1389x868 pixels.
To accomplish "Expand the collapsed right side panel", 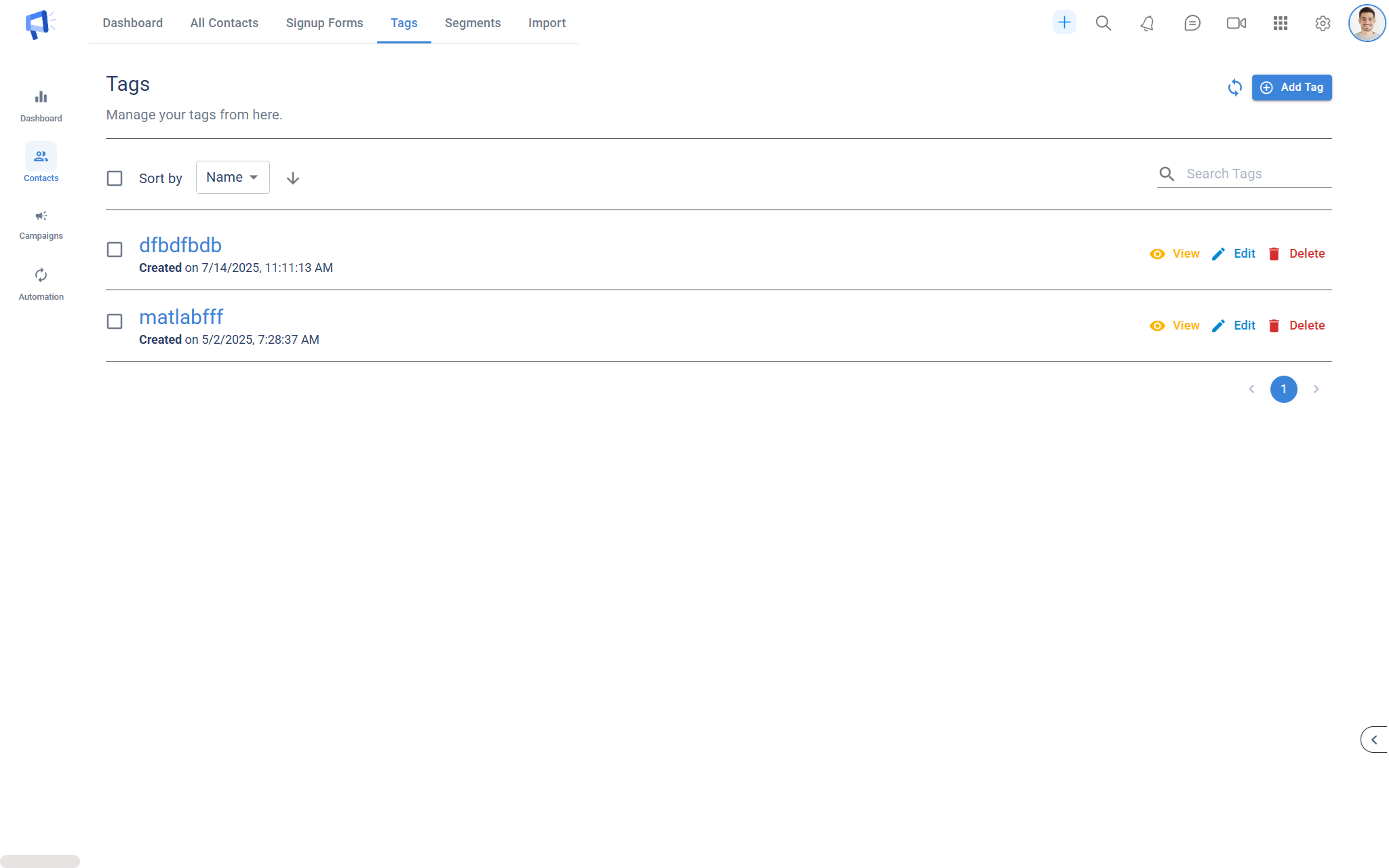I will 1374,740.
